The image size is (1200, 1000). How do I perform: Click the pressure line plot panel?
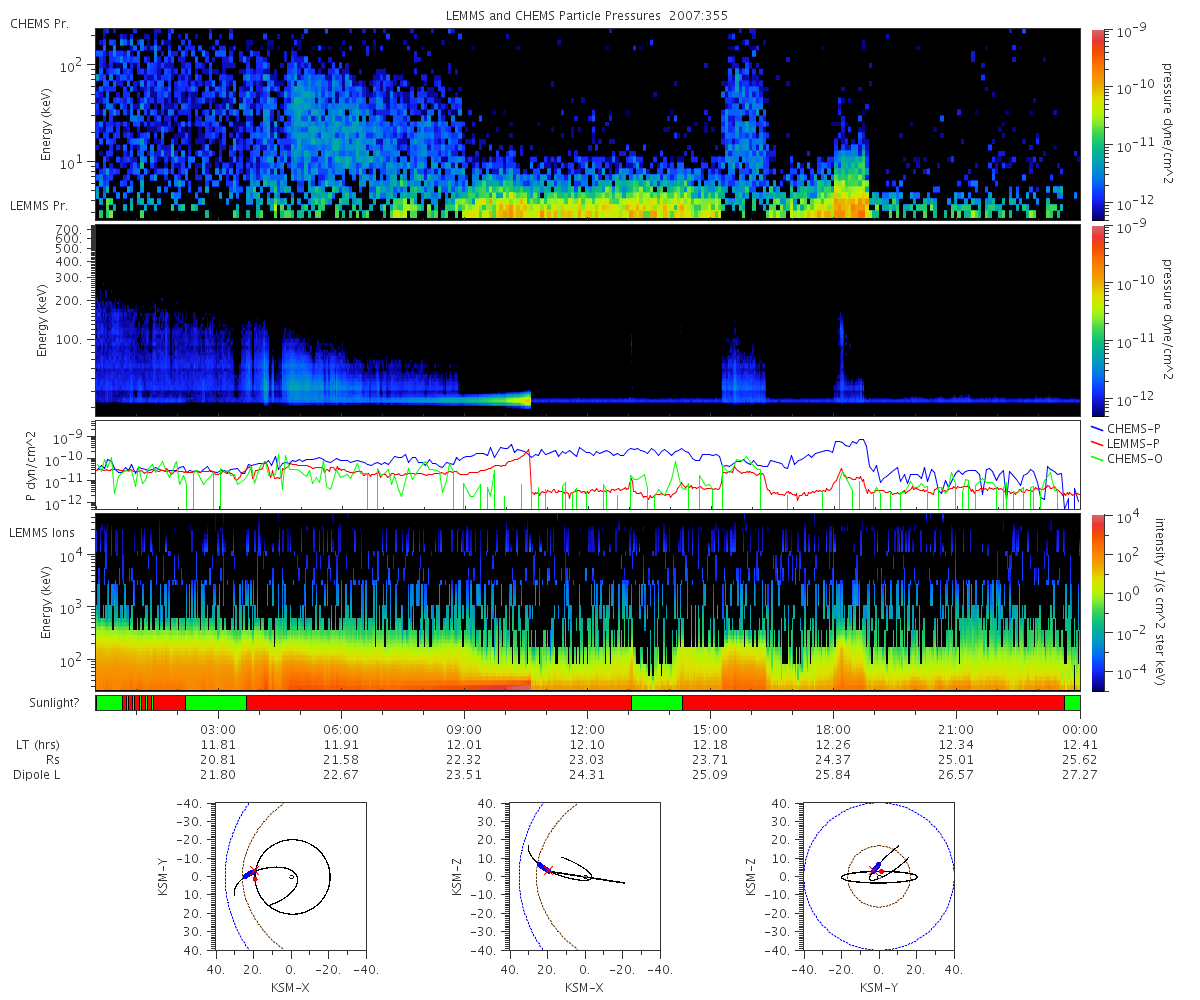coord(588,466)
